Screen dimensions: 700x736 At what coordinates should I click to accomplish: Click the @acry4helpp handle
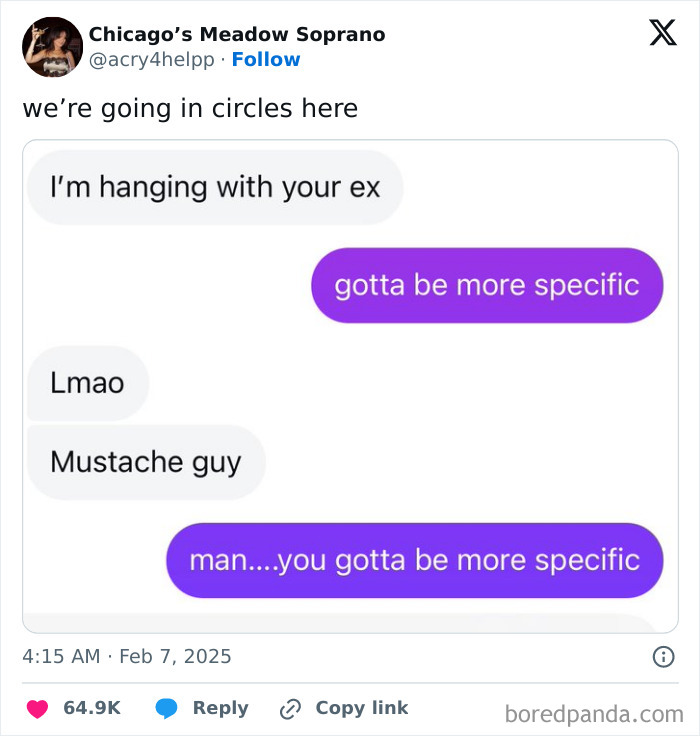point(152,60)
